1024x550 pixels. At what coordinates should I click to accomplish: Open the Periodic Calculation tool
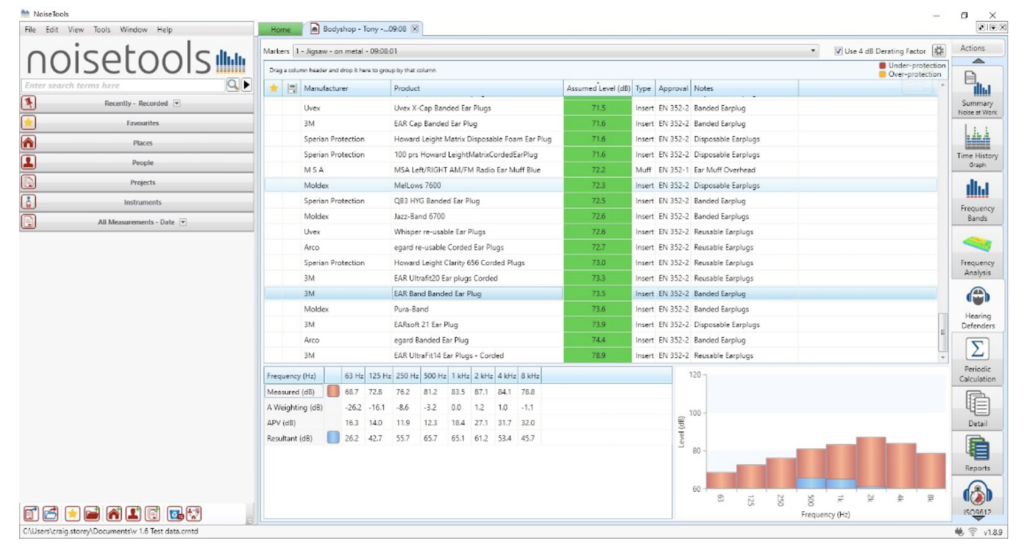coord(976,360)
